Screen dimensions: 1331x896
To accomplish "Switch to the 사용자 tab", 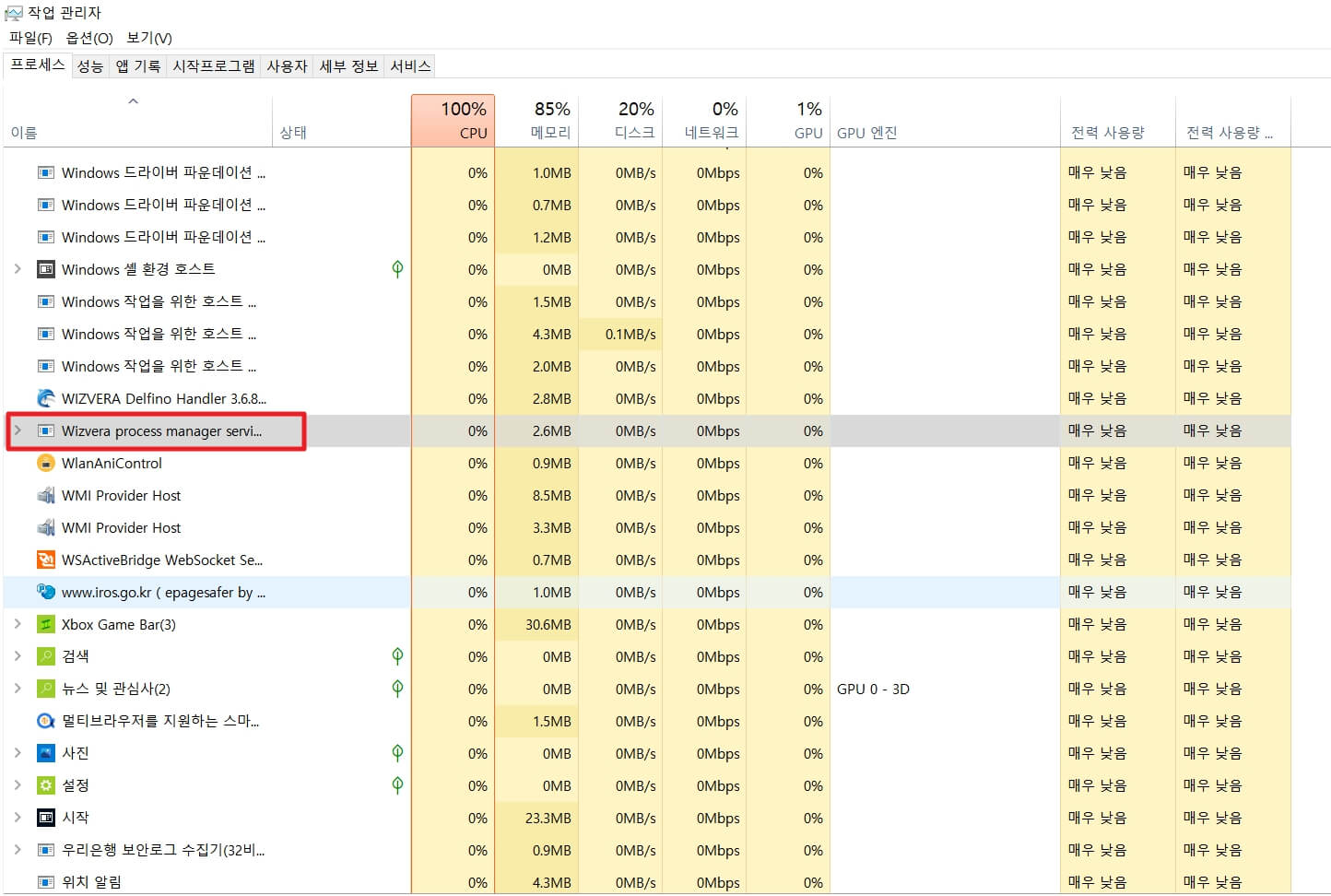I will [287, 66].
